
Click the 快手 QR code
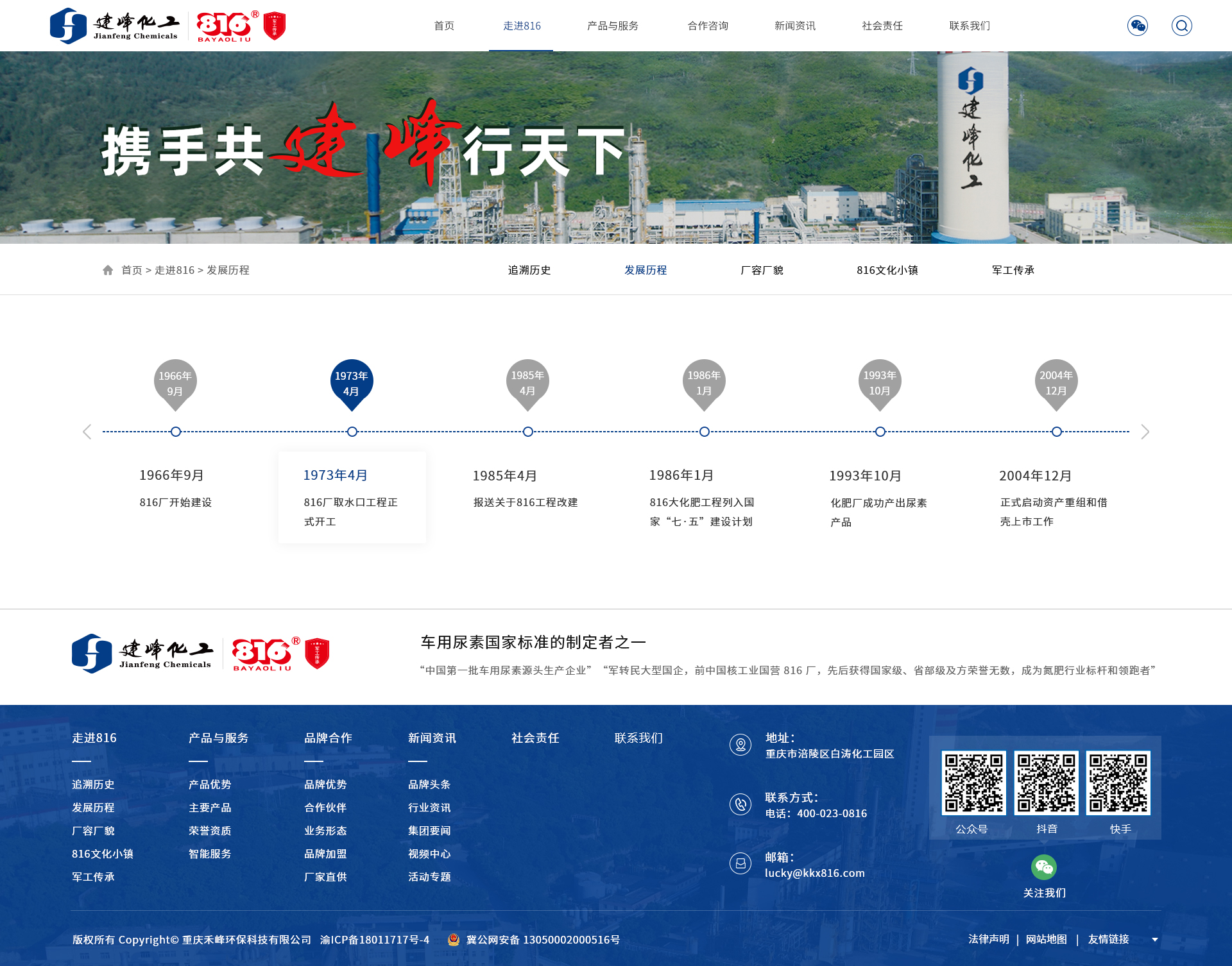pos(1118,783)
